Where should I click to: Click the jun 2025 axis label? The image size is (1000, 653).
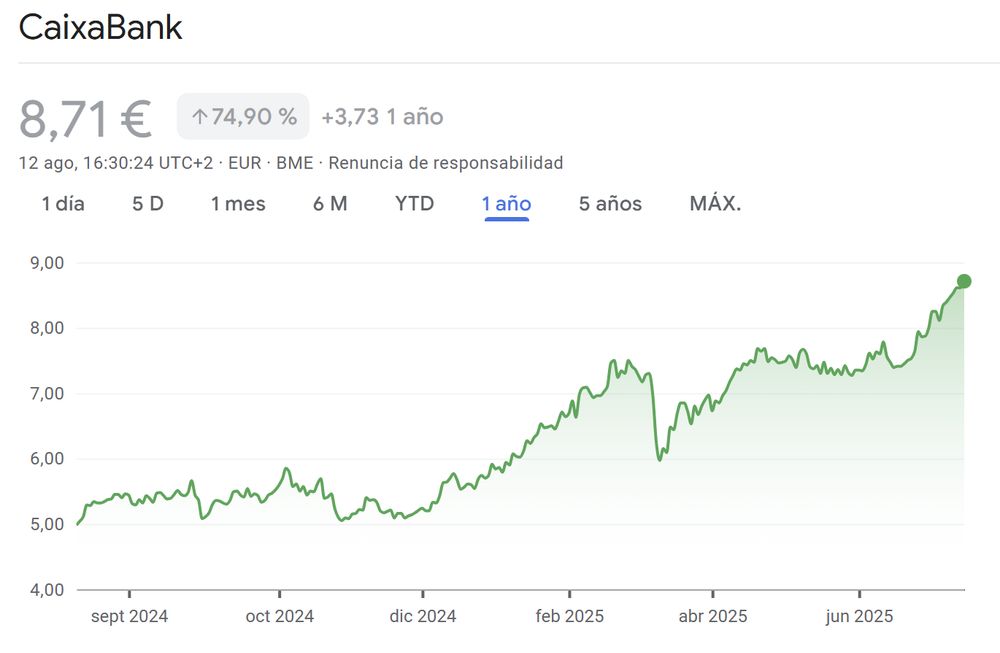coord(859,617)
